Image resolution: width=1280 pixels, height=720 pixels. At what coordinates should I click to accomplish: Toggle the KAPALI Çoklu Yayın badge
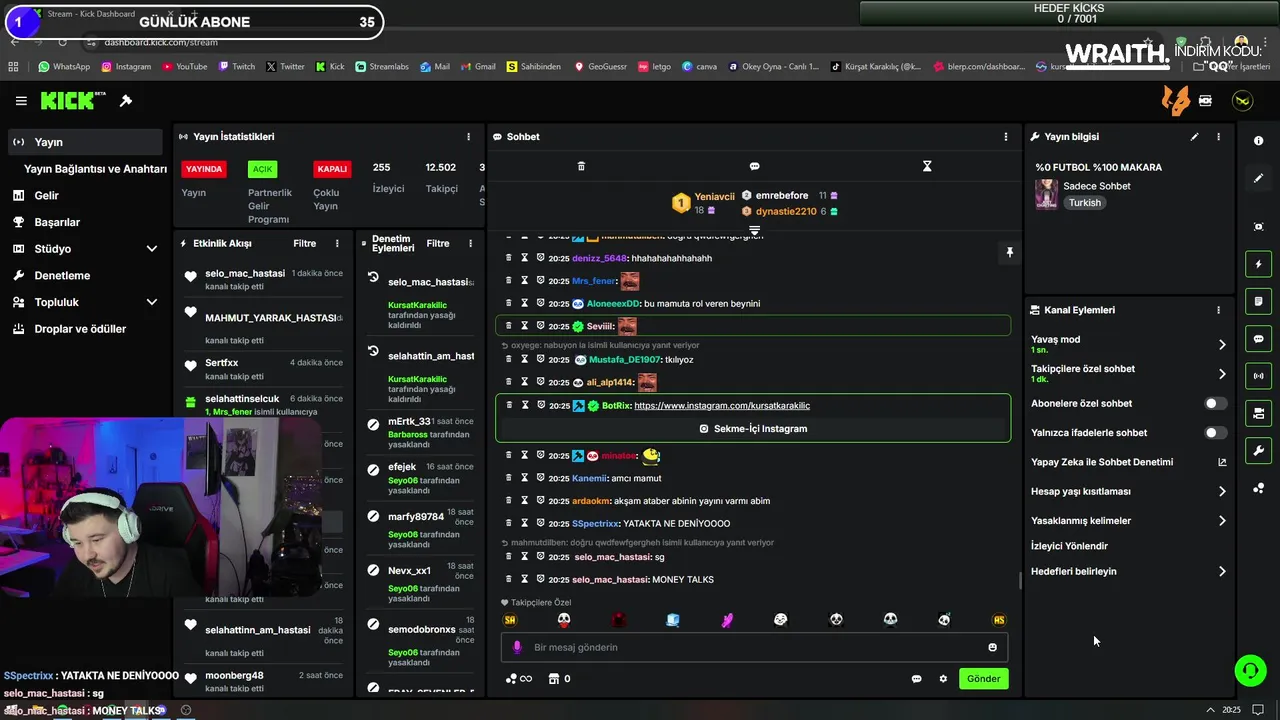(332, 169)
